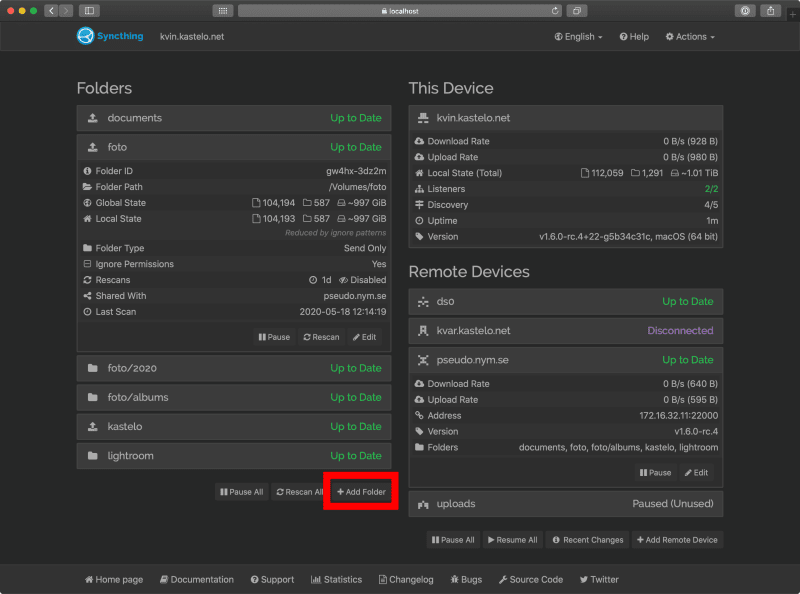Pause the pseudo.nym.se device

[x=655, y=473]
